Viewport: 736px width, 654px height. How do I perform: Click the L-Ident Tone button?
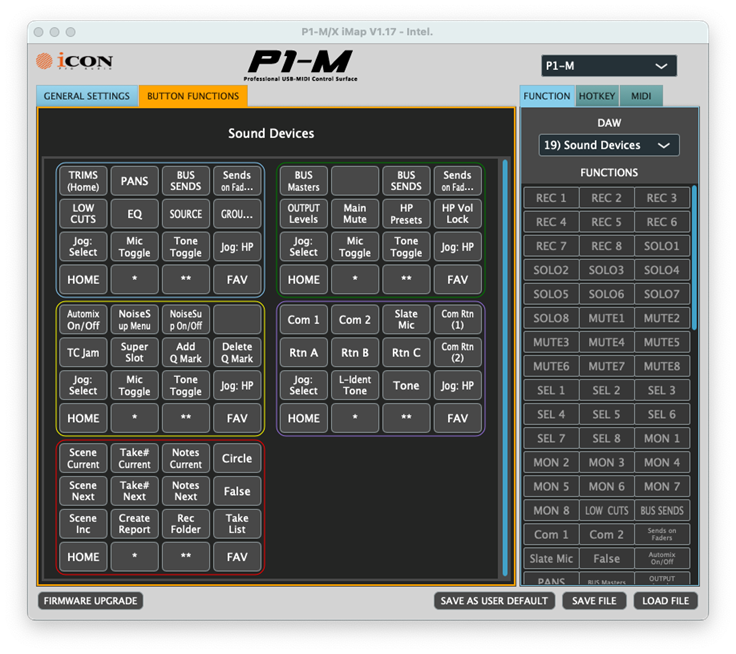click(x=355, y=385)
